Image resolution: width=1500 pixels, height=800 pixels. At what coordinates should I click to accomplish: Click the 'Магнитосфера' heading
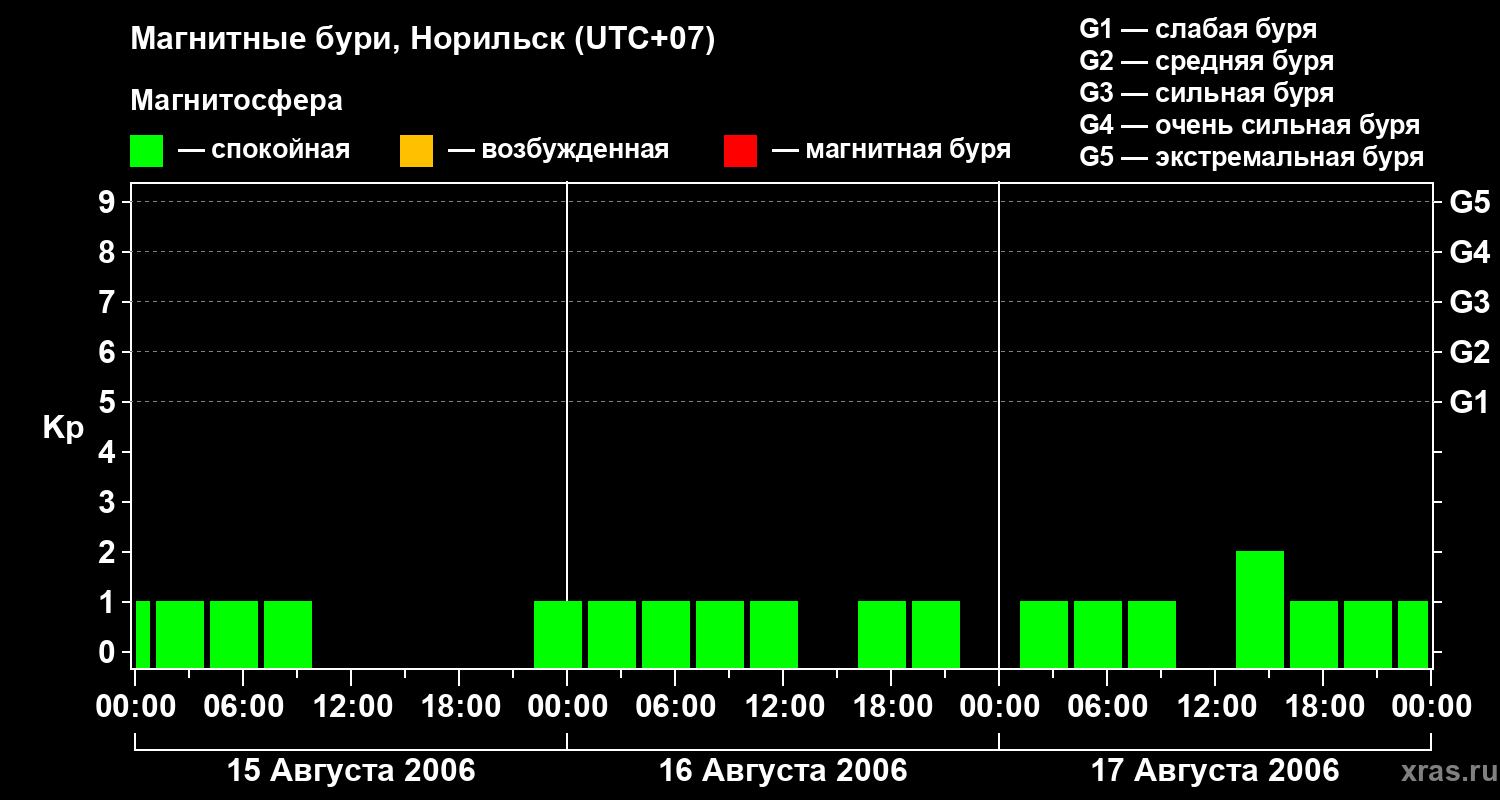point(236,101)
